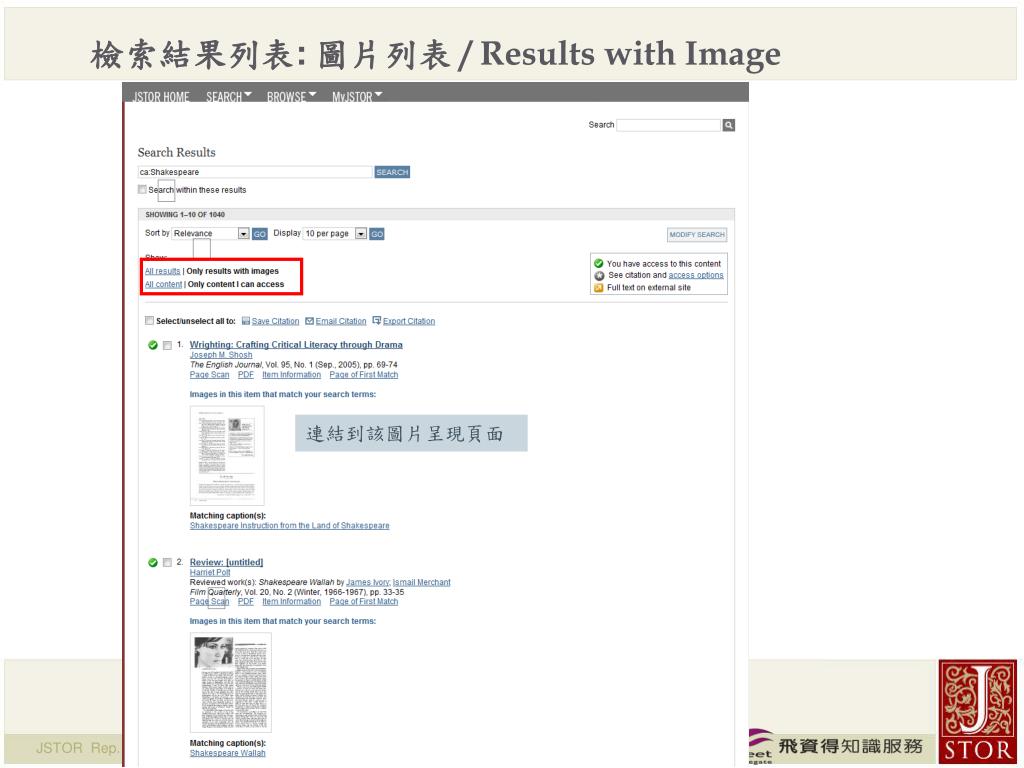Open PDF link for result 2

[x=246, y=601]
